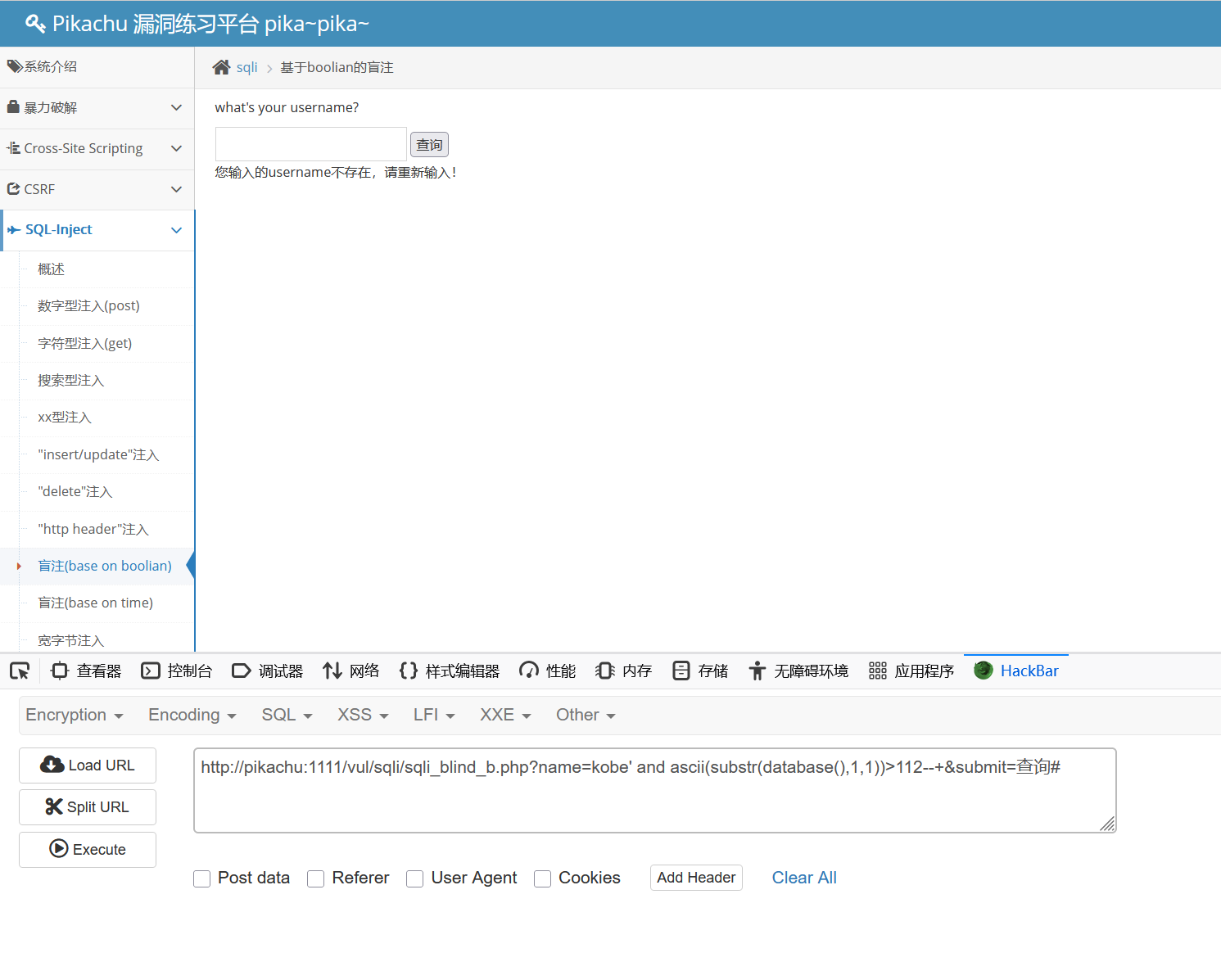Click the 控制台 console icon
The height and width of the screenshot is (980, 1221).
point(151,671)
